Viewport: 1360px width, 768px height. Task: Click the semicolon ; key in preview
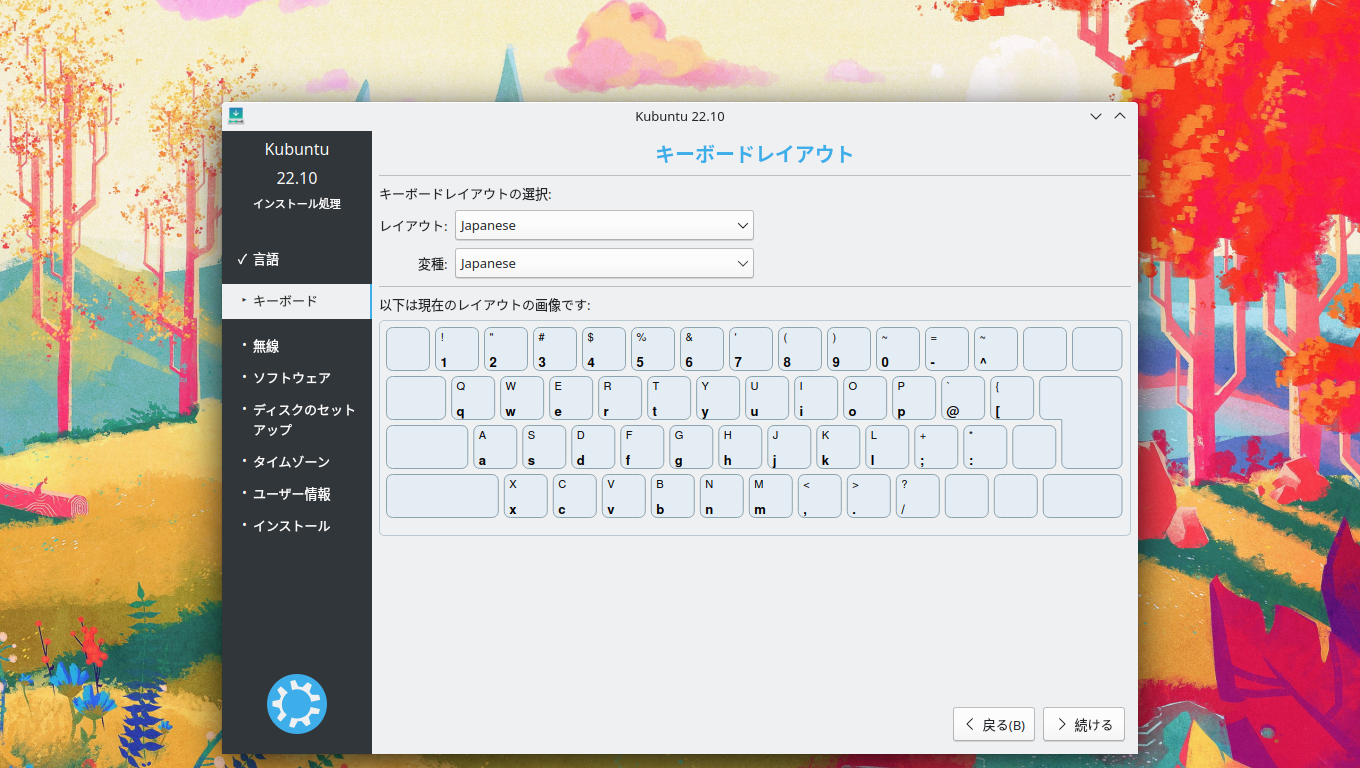click(936, 447)
